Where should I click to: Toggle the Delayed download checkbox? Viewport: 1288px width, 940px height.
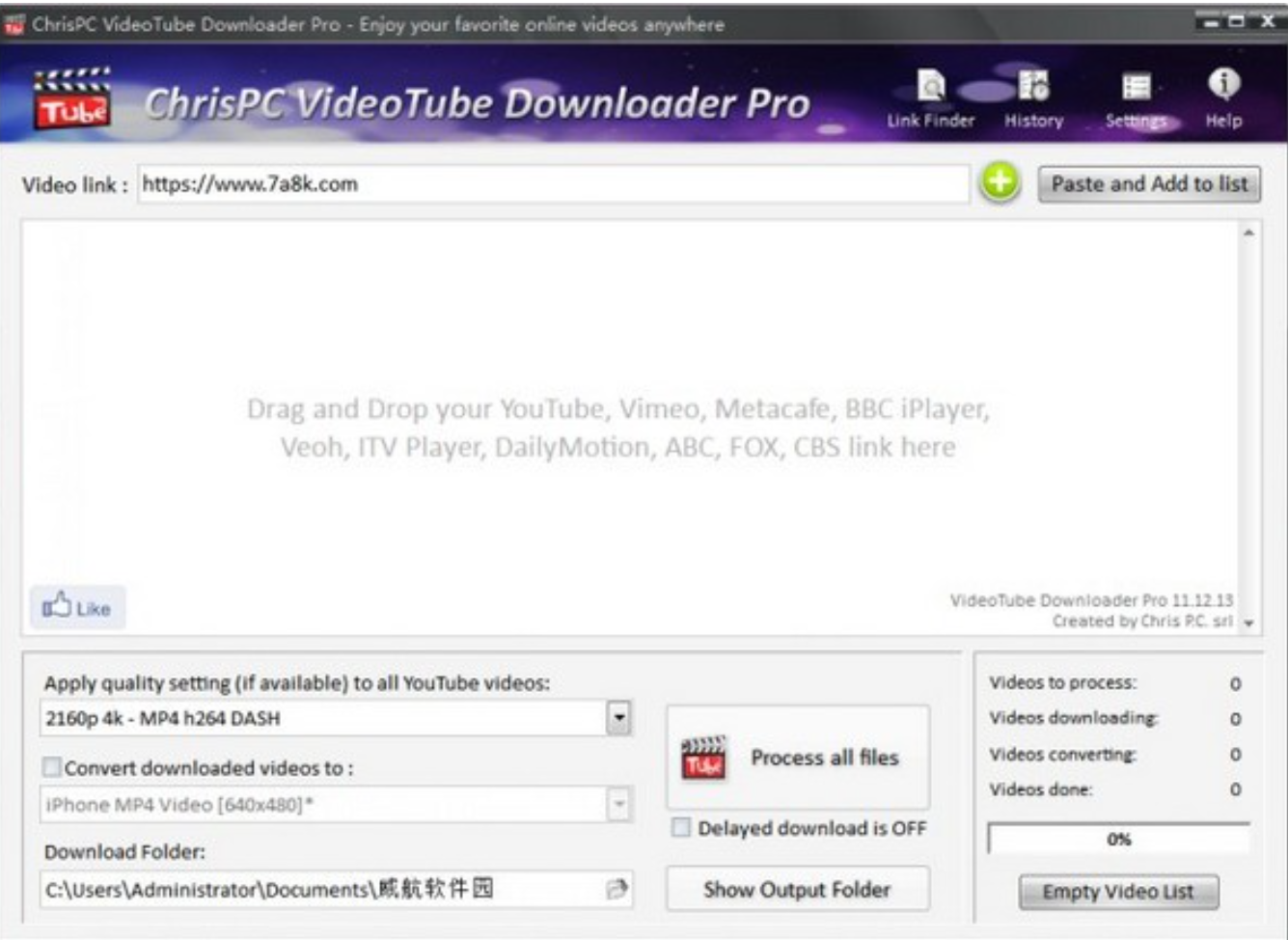pos(681,827)
